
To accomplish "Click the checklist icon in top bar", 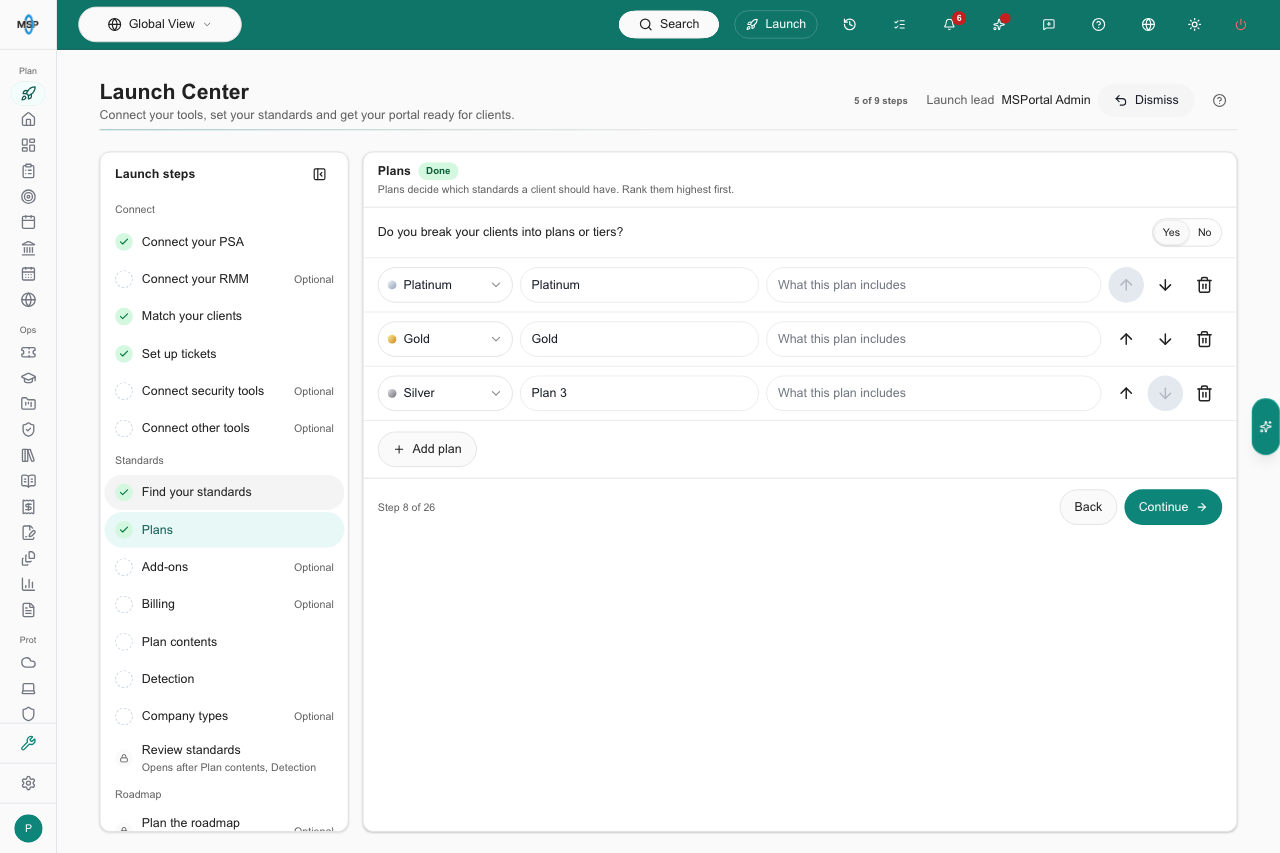I will coord(899,24).
